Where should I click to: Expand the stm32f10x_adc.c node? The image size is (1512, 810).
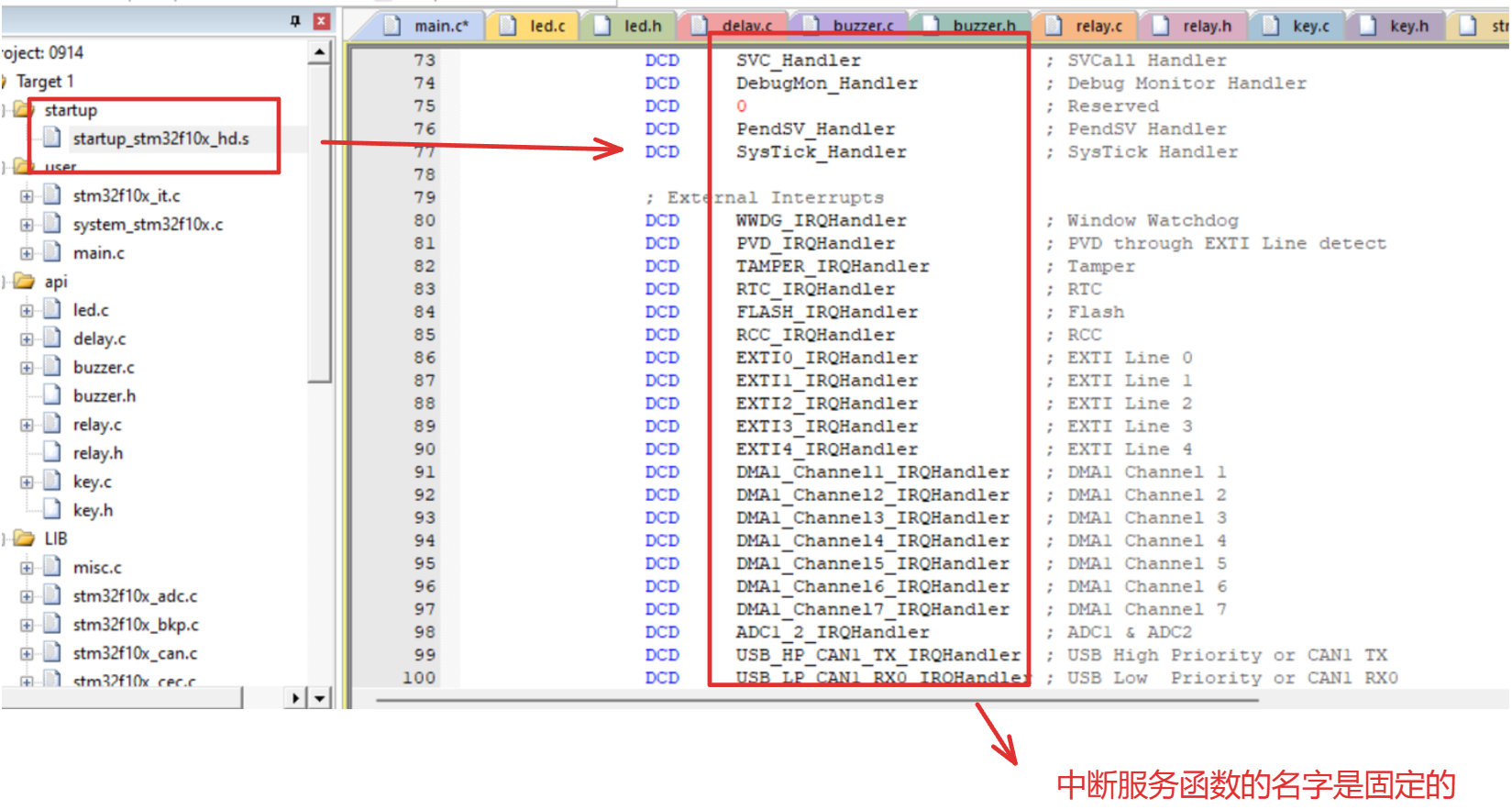[x=27, y=596]
